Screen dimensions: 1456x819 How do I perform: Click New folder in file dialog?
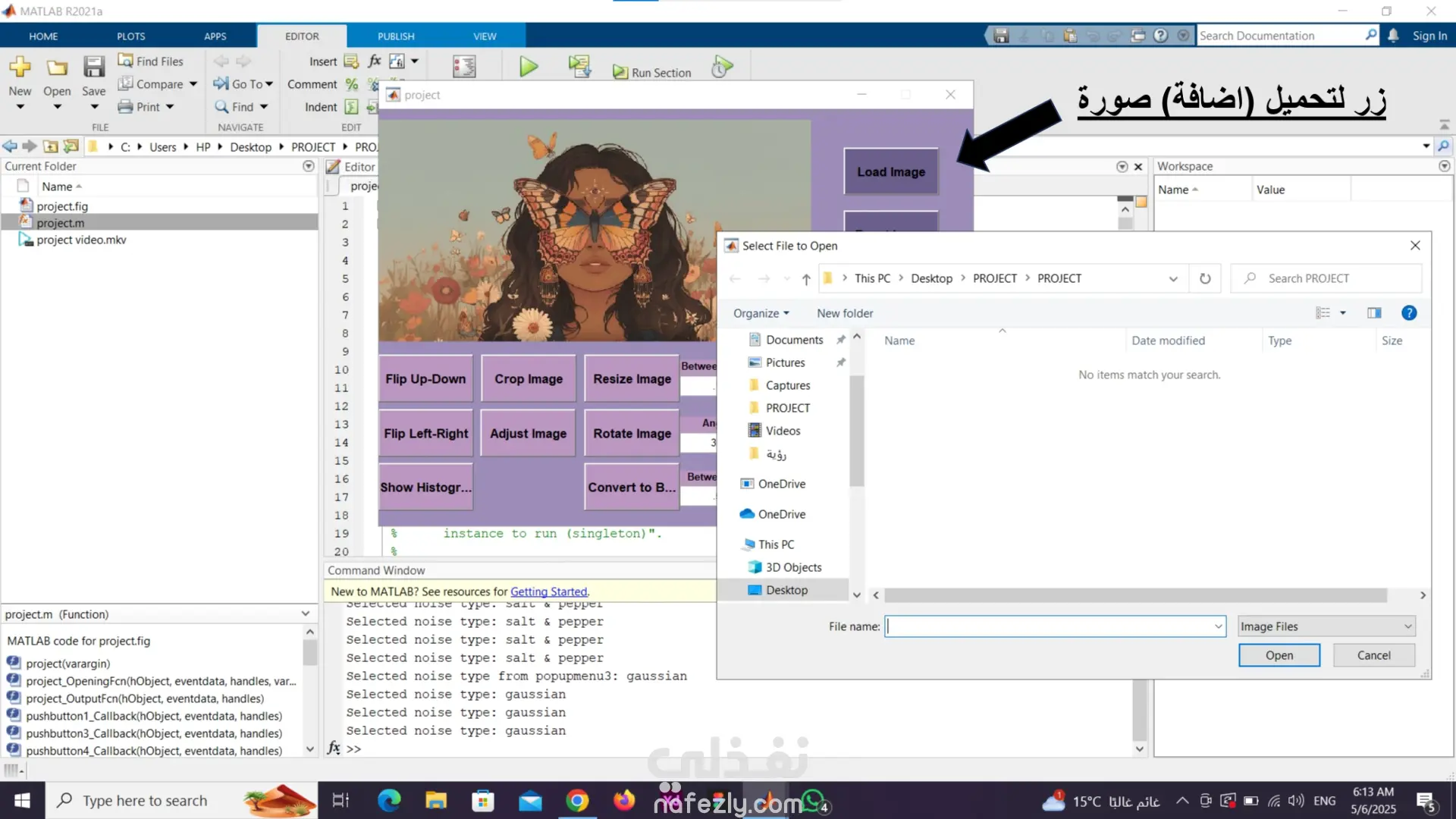845,313
